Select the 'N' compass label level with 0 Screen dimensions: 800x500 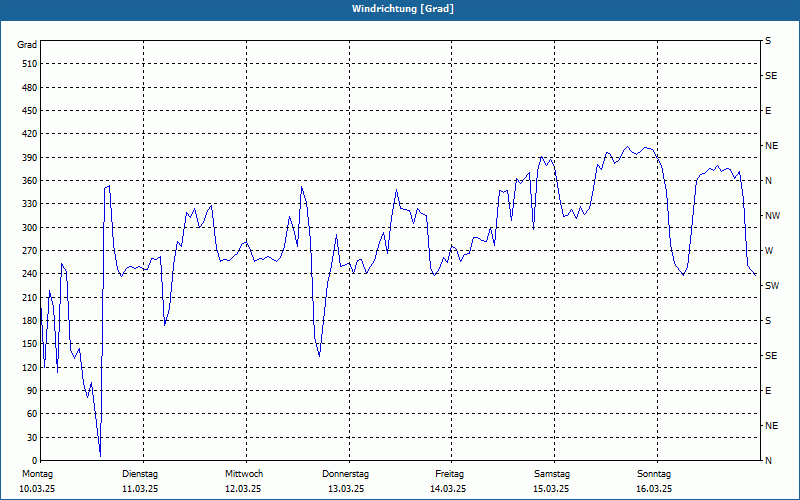[768, 461]
